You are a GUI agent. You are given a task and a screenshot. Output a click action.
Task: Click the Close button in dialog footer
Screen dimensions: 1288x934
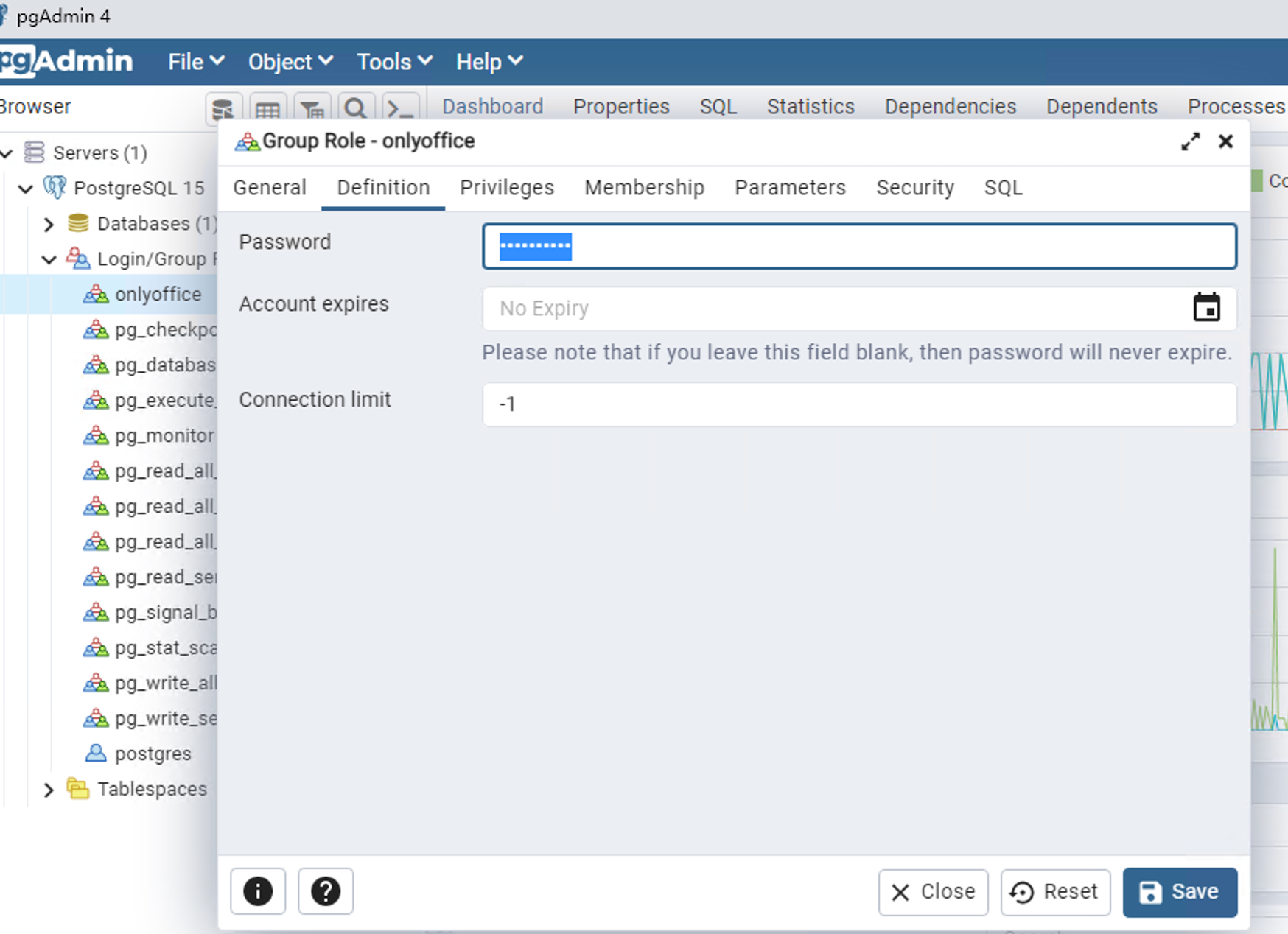(x=933, y=892)
